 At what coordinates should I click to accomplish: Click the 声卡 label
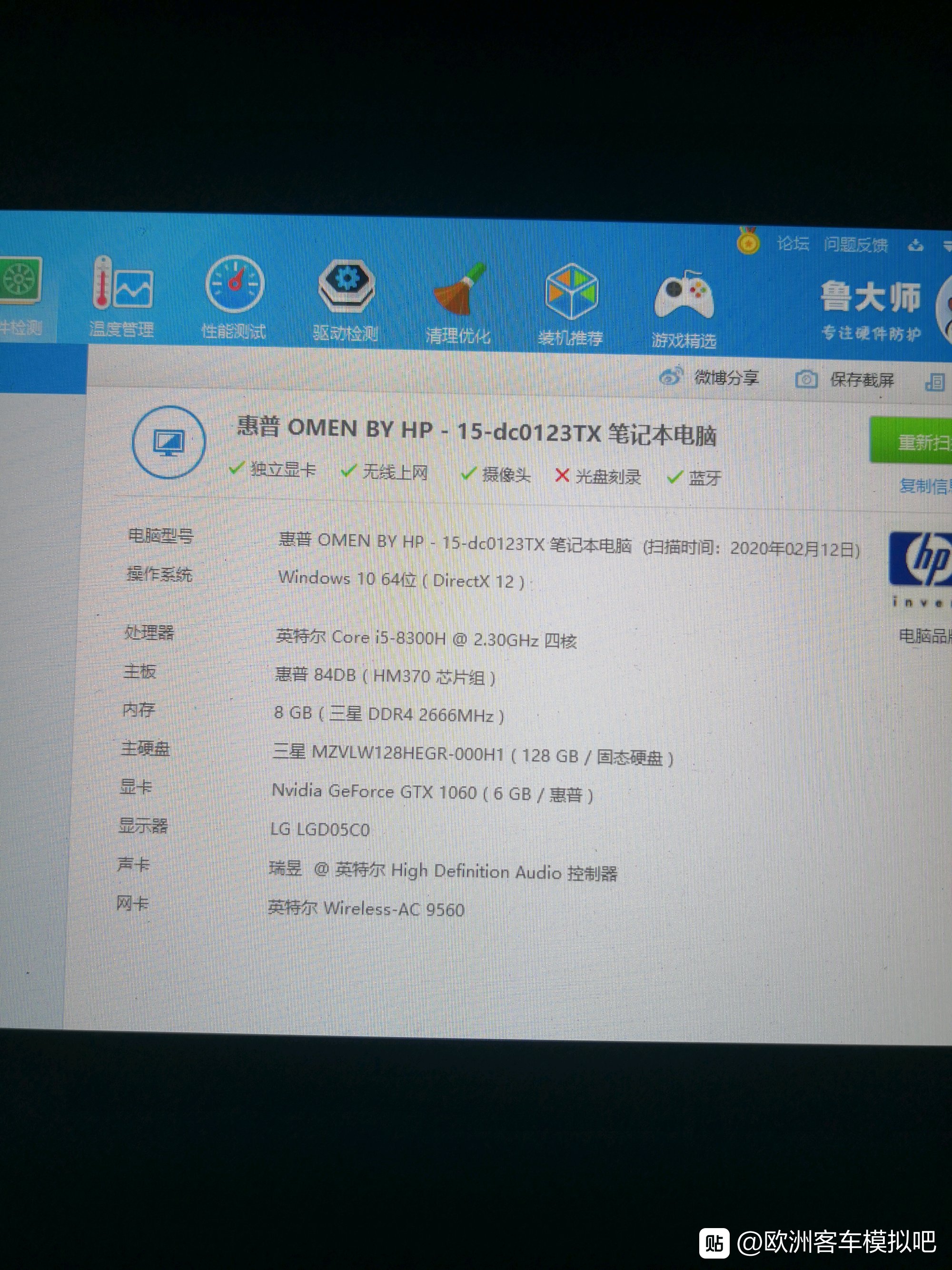tap(134, 864)
